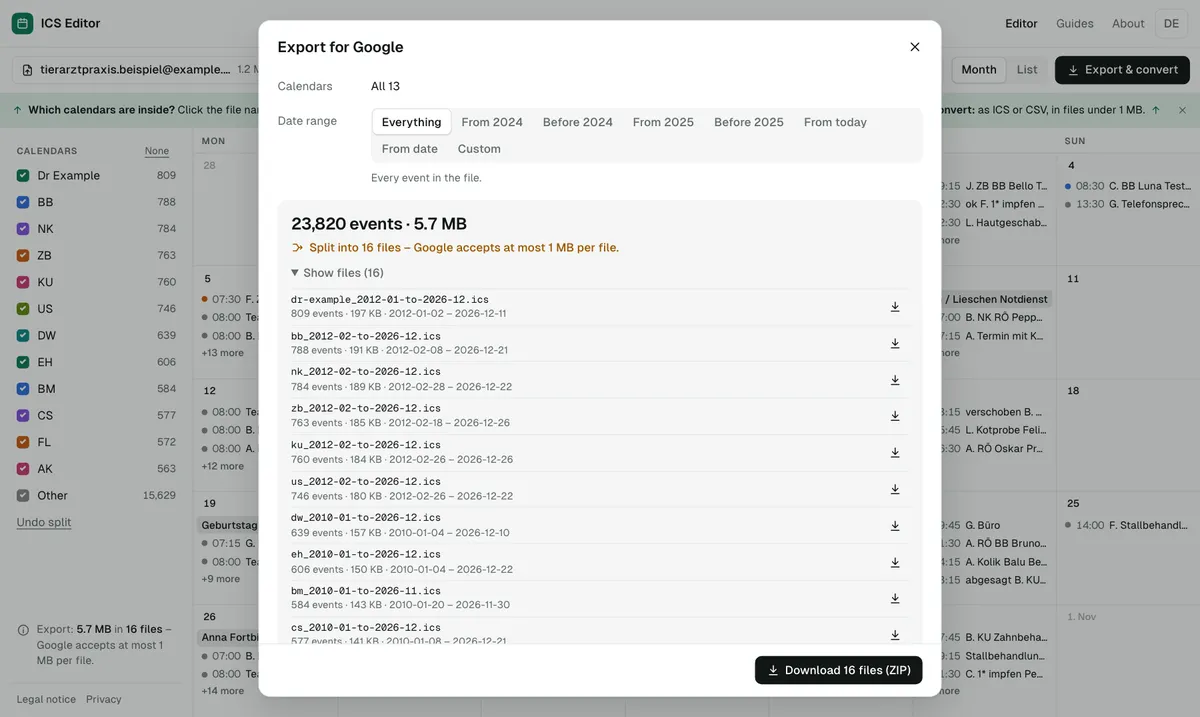
Task: Click the tierarztpraxis.beispiel file name field
Action: (x=135, y=70)
